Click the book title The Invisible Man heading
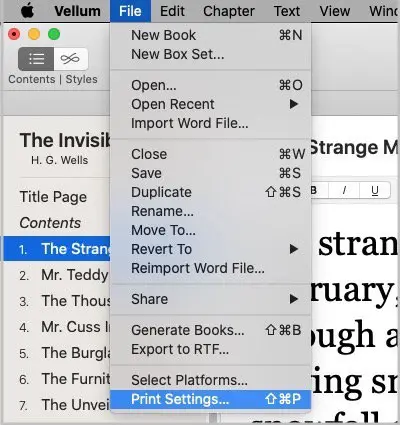Viewport: 400px width, 425px height. pyautogui.click(x=65, y=140)
